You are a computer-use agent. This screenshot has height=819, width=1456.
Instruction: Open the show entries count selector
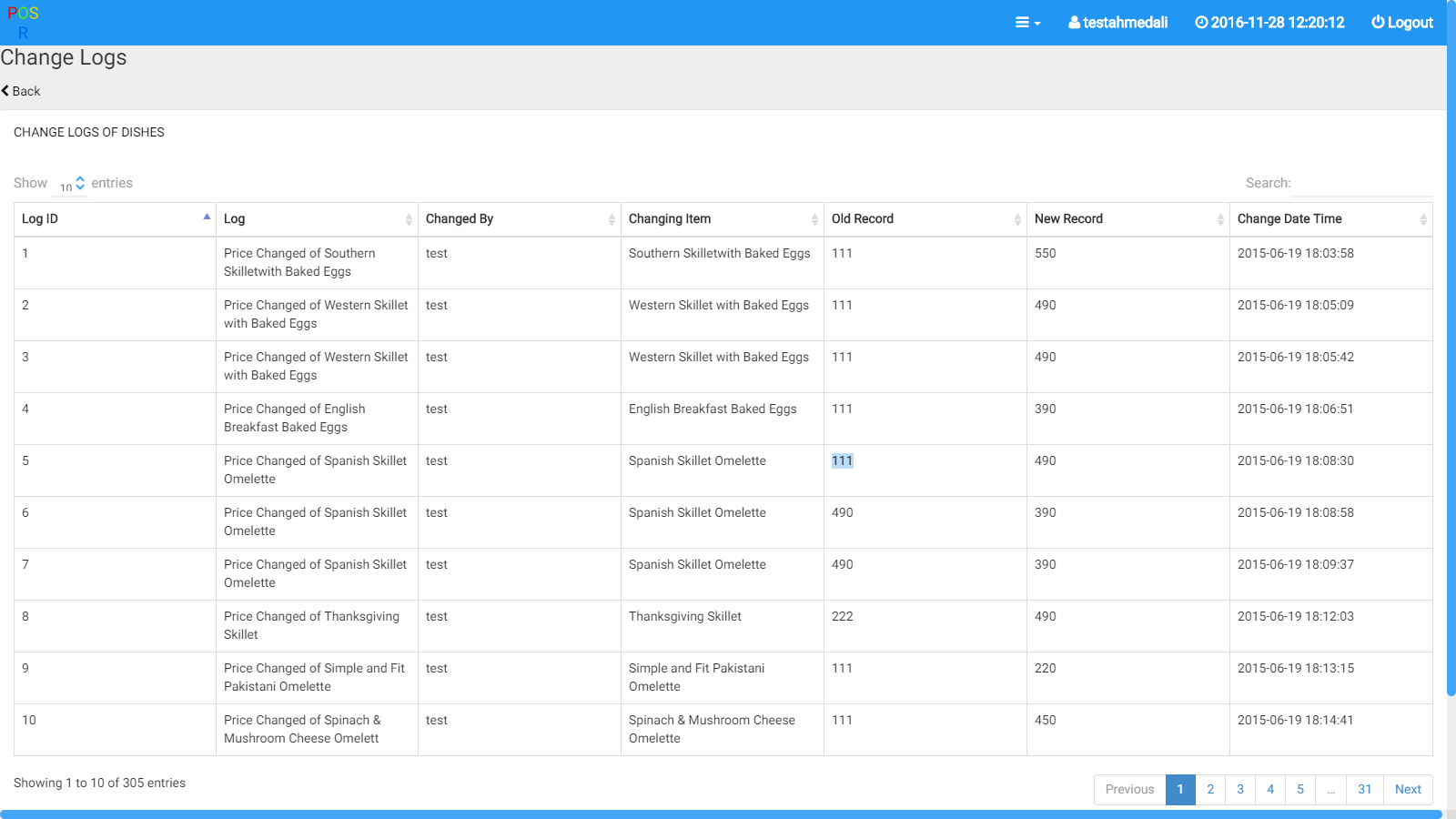72,185
